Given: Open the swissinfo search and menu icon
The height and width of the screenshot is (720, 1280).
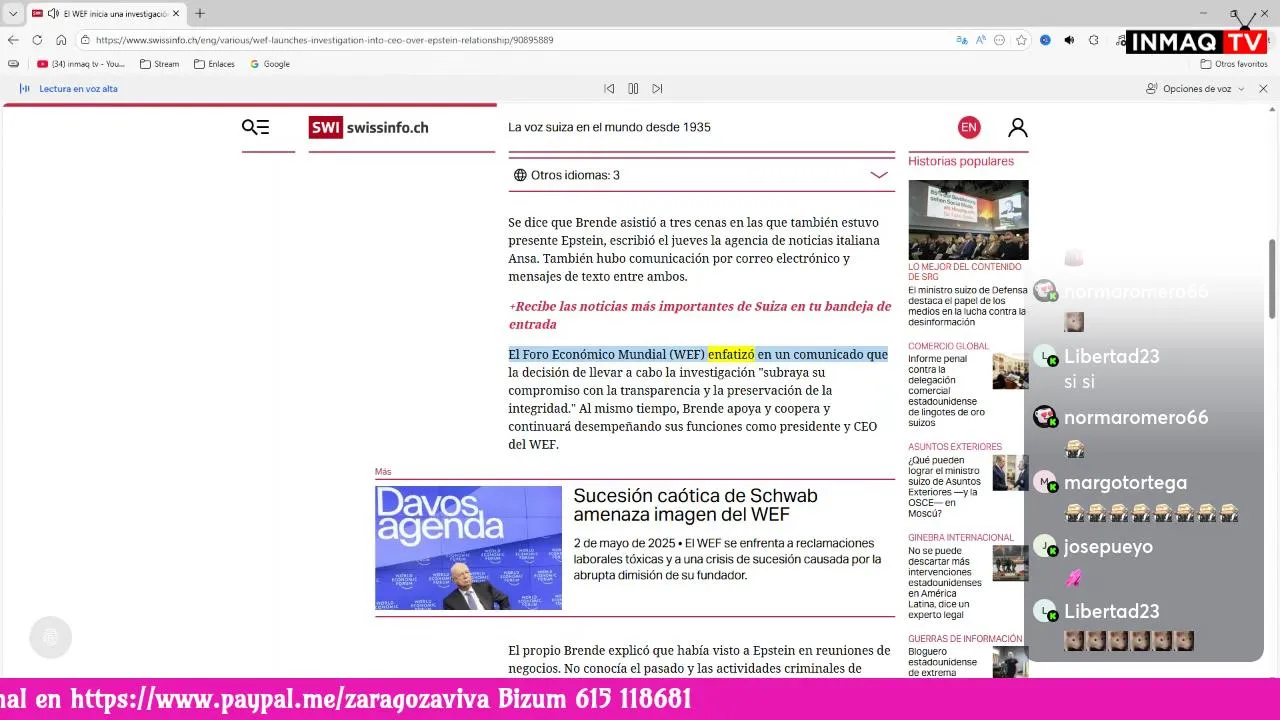Looking at the screenshot, I should click(255, 127).
